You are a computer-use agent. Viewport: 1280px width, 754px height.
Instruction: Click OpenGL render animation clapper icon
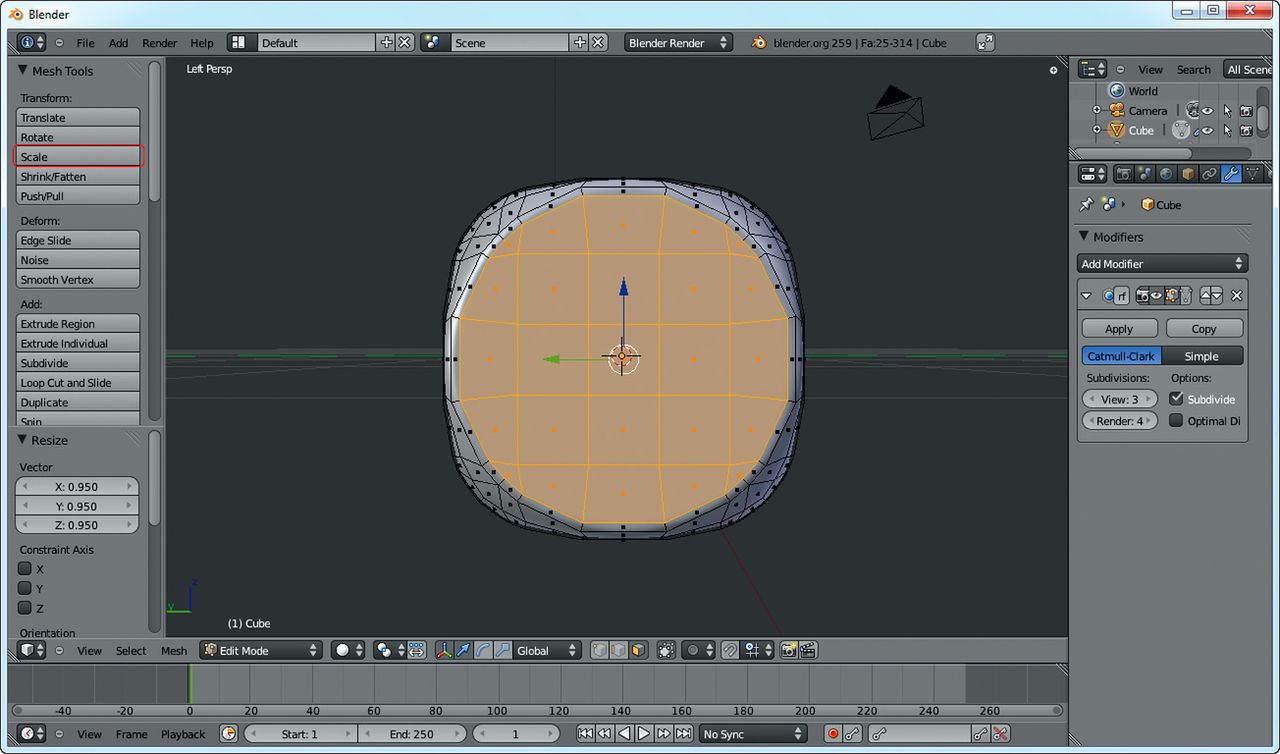pyautogui.click(x=808, y=650)
